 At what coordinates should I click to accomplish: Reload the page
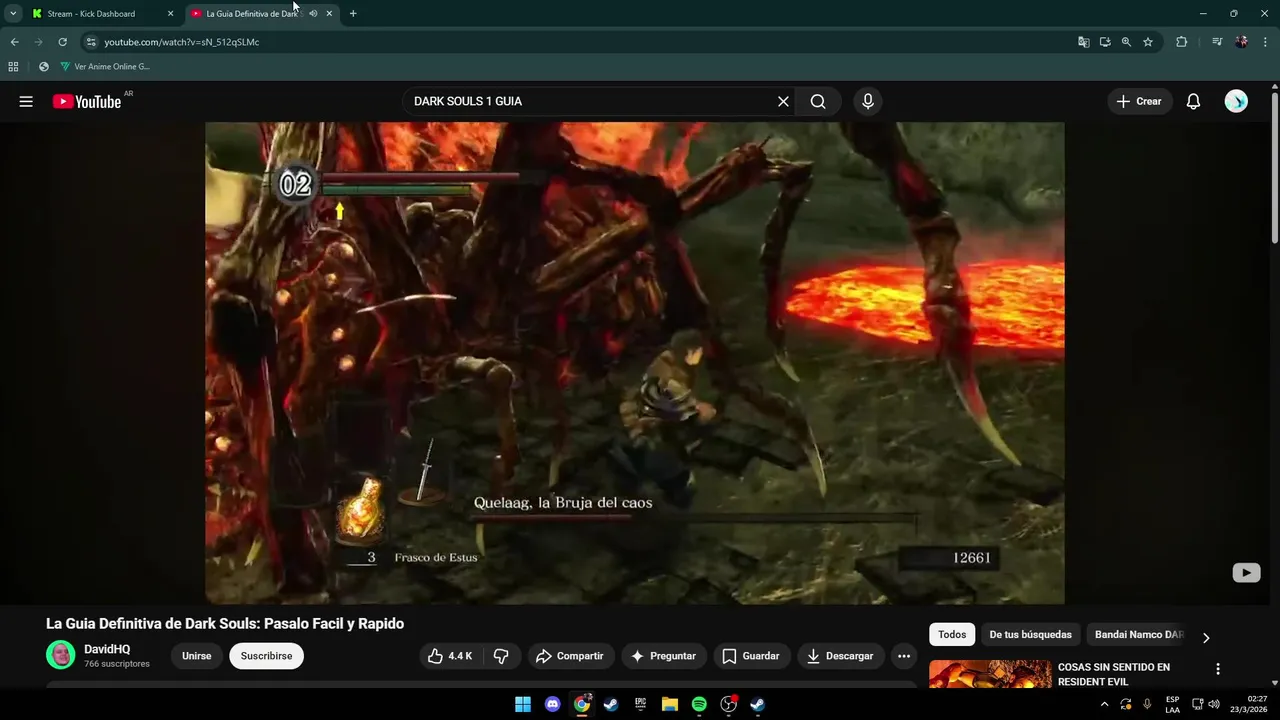62,42
